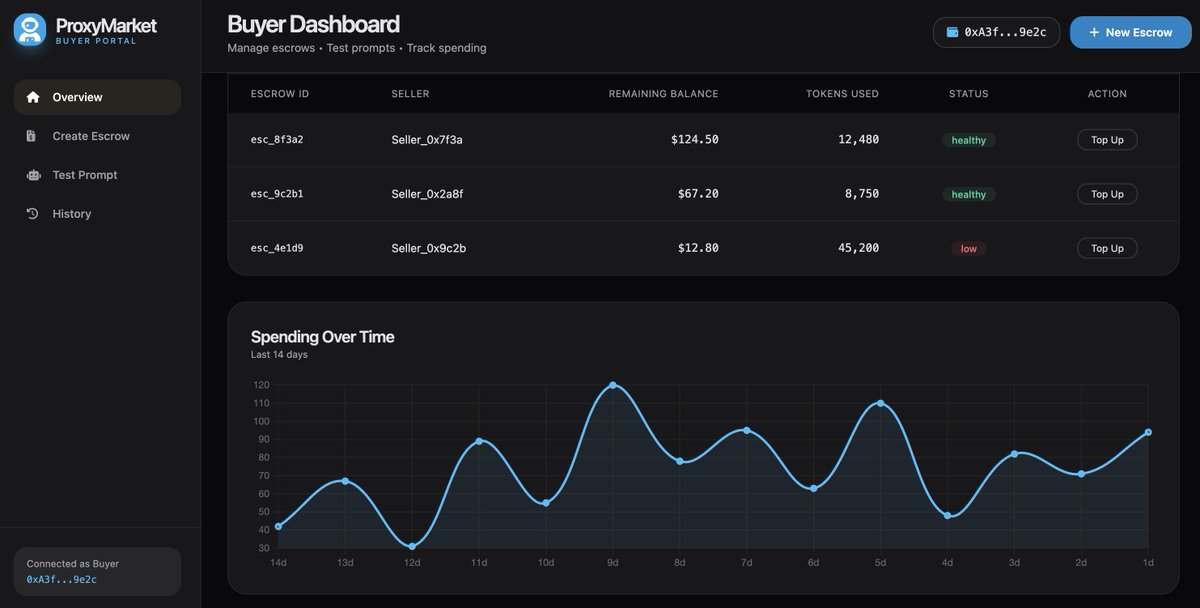The image size is (1200, 608).
Task: Click the chart data point at 1d
Action: (1148, 432)
